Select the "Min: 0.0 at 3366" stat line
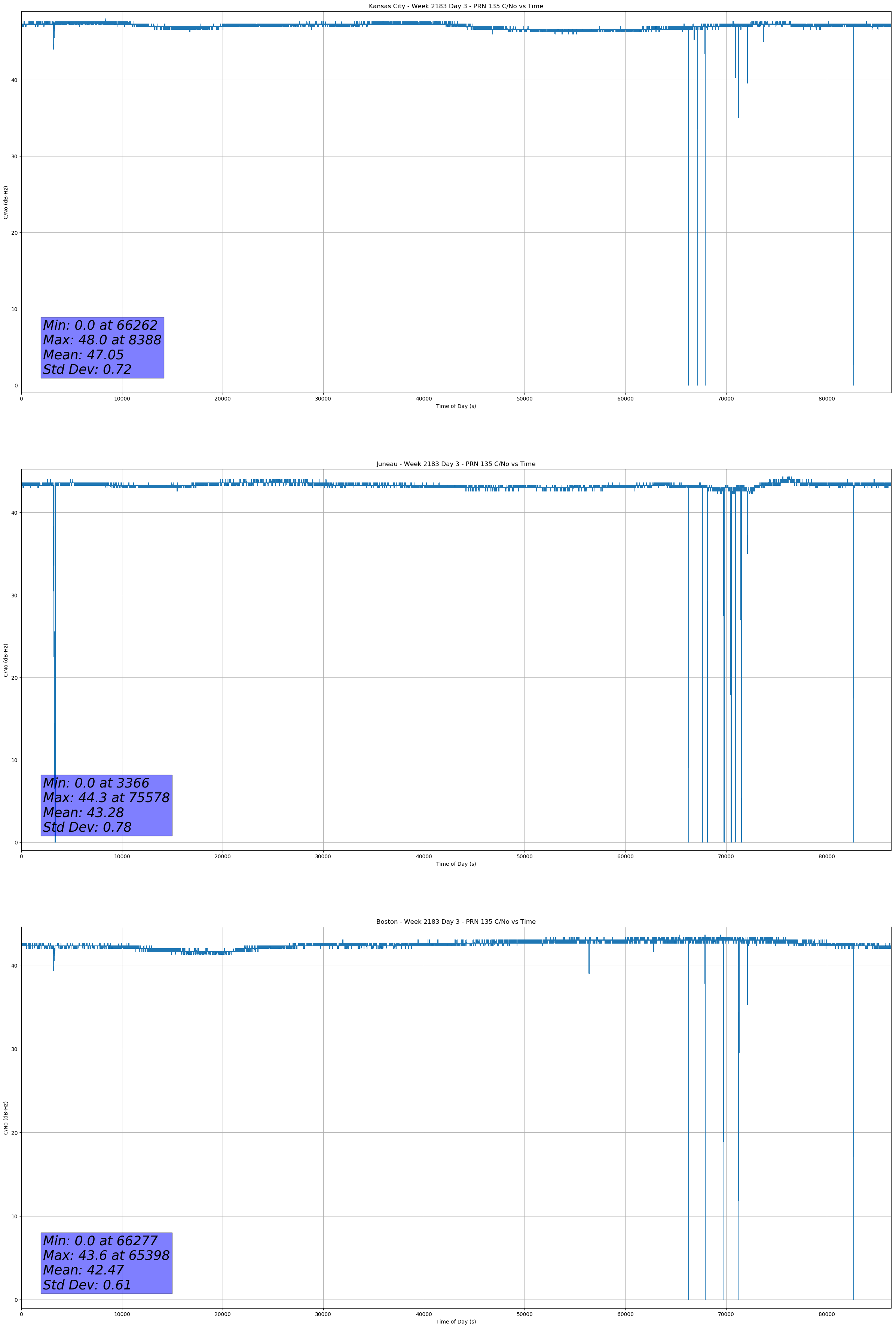896x1328 pixels. [96, 783]
